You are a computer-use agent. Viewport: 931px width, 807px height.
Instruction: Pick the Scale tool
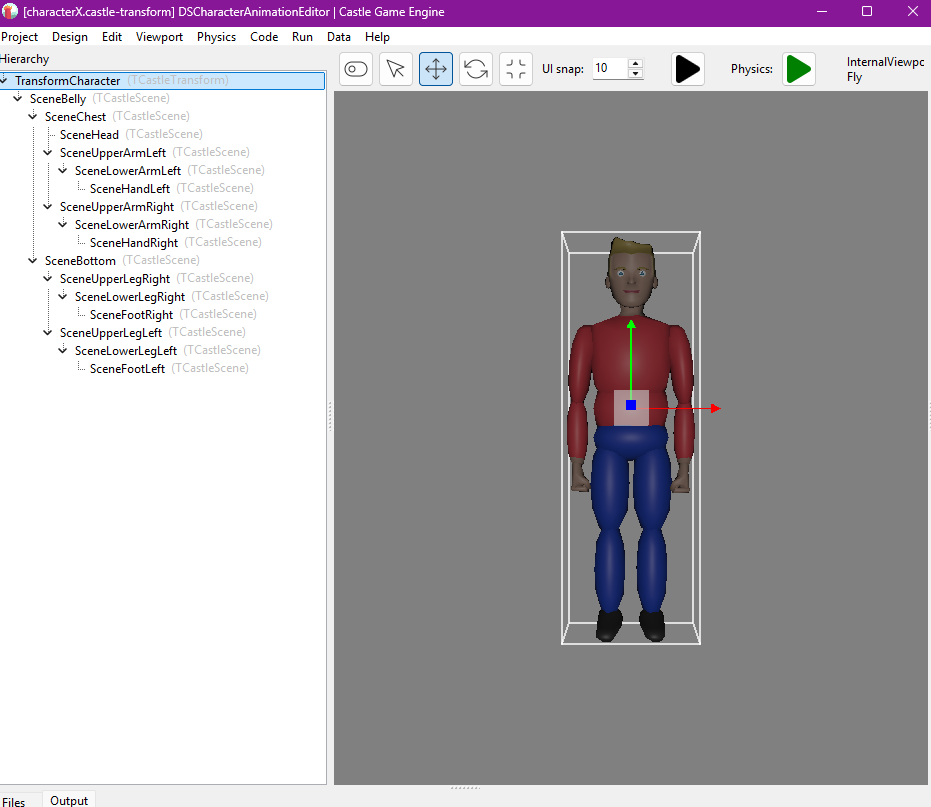516,69
